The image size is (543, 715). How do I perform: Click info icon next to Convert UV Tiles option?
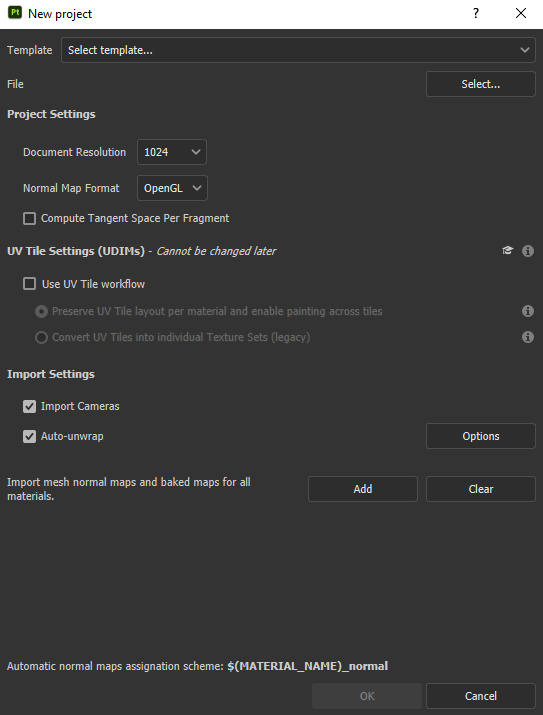click(x=527, y=337)
